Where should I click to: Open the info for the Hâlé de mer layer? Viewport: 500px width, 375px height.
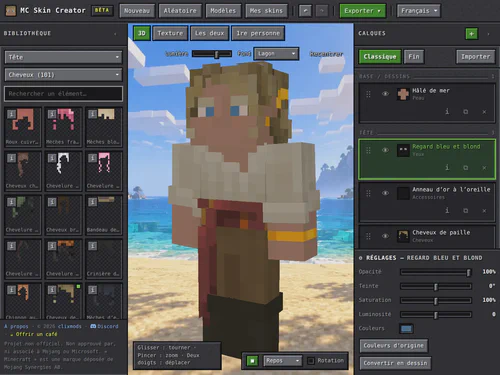click(x=447, y=111)
